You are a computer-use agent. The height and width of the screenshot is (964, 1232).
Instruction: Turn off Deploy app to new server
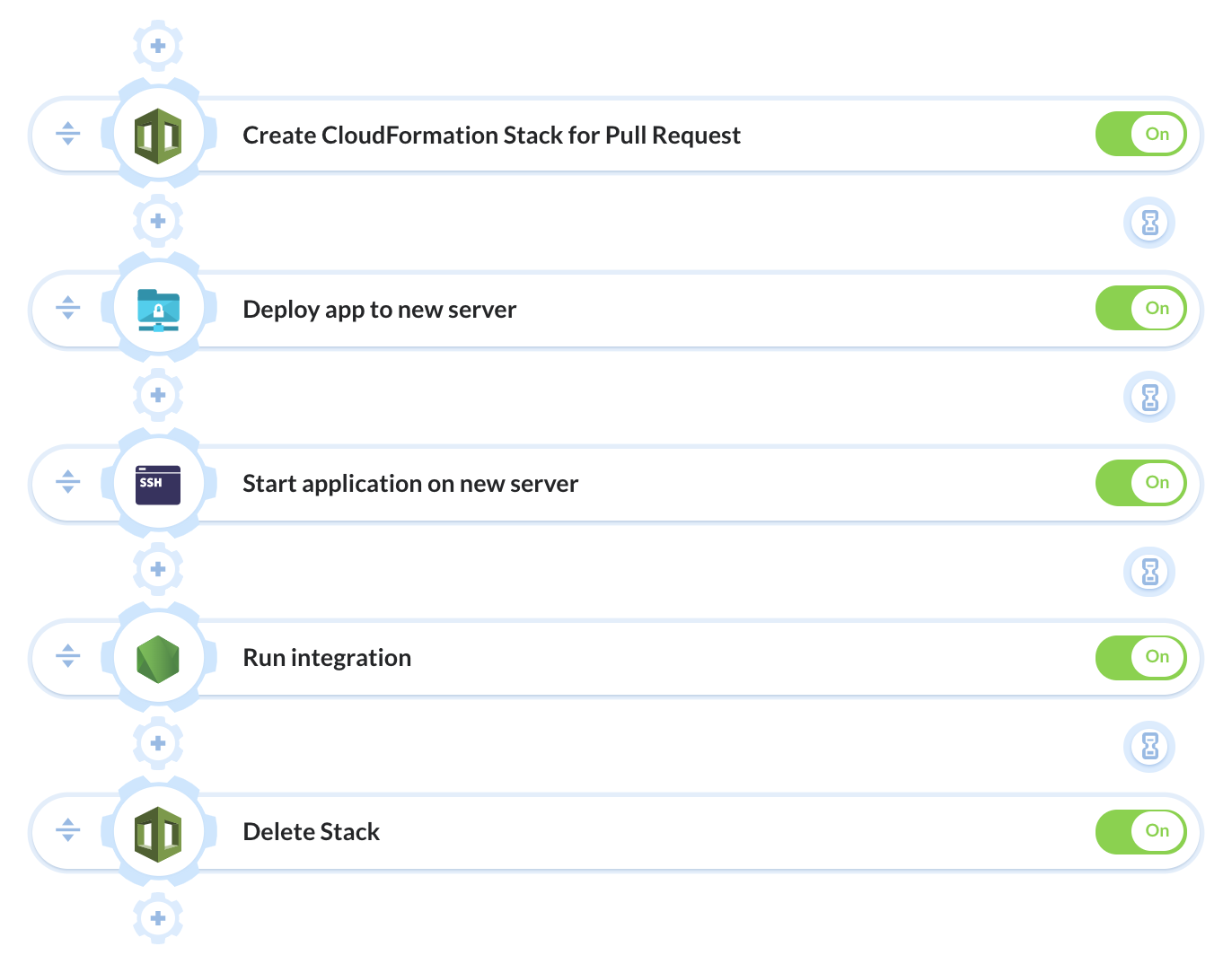(x=1141, y=309)
